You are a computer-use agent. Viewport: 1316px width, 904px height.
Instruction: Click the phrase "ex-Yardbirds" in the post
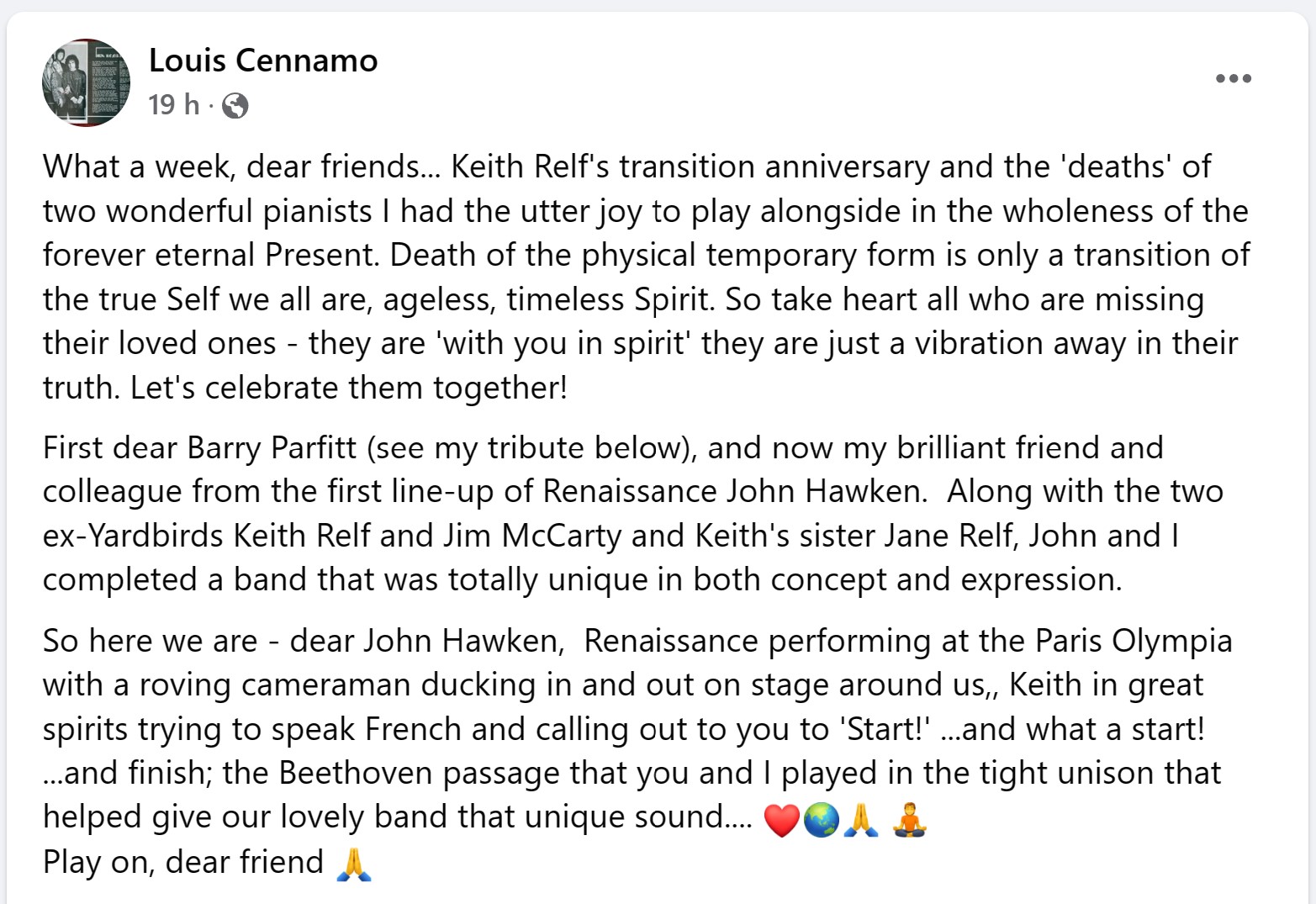[x=133, y=536]
